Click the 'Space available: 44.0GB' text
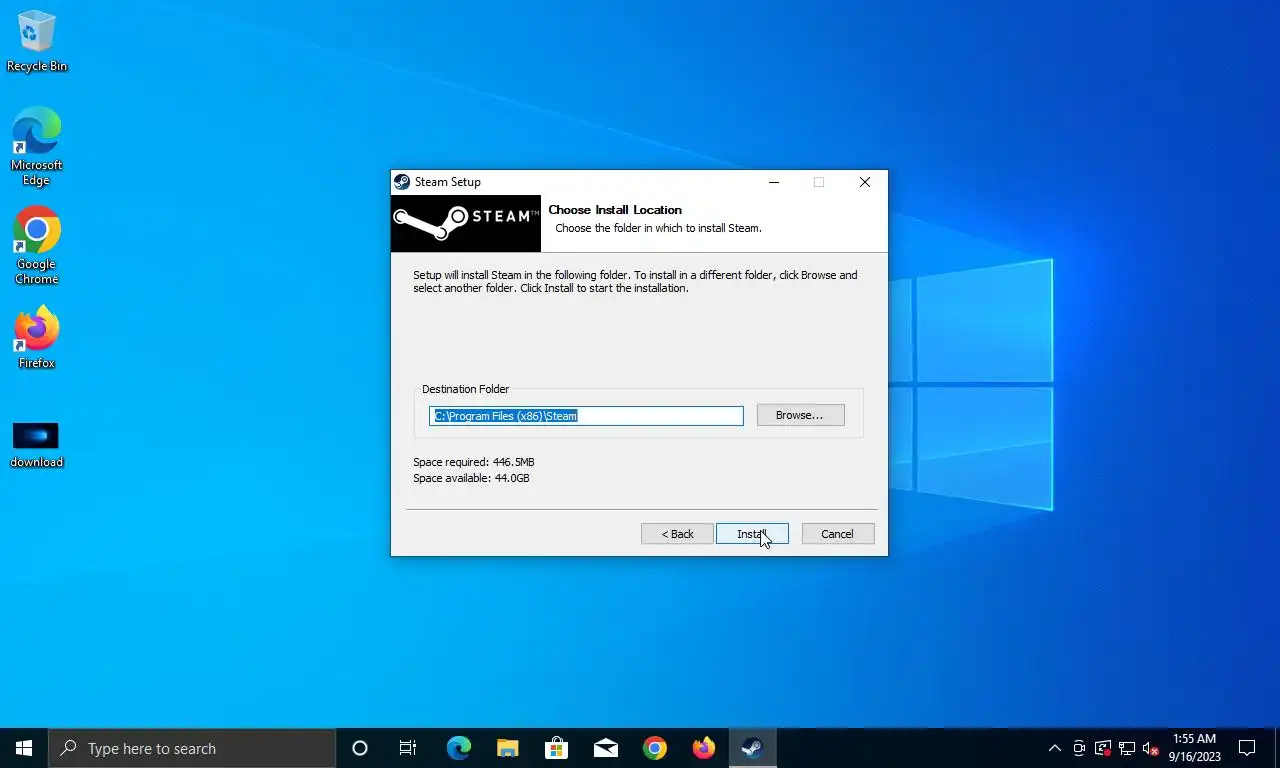 pos(471,478)
